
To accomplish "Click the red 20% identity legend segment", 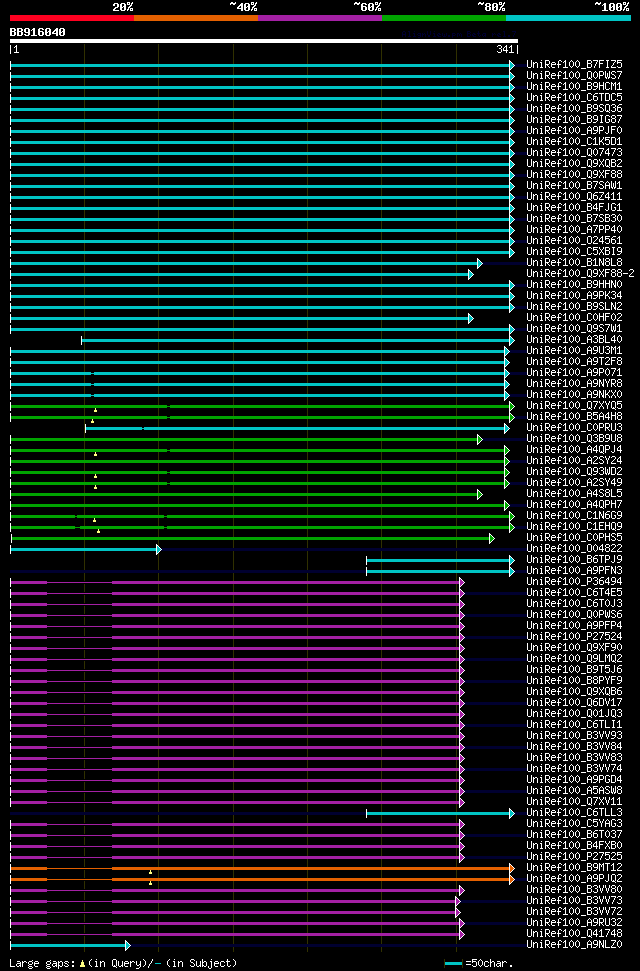I will (x=72, y=18).
